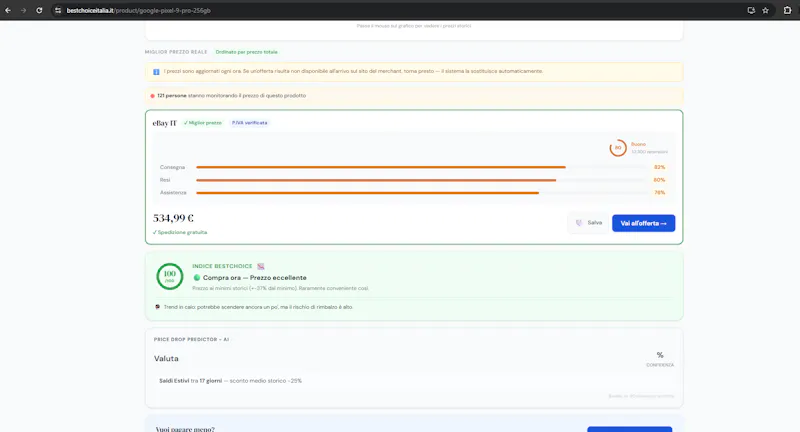Screen dimensions: 800x432
Task: Click the blue info icon in price notice
Action: click(x=156, y=72)
